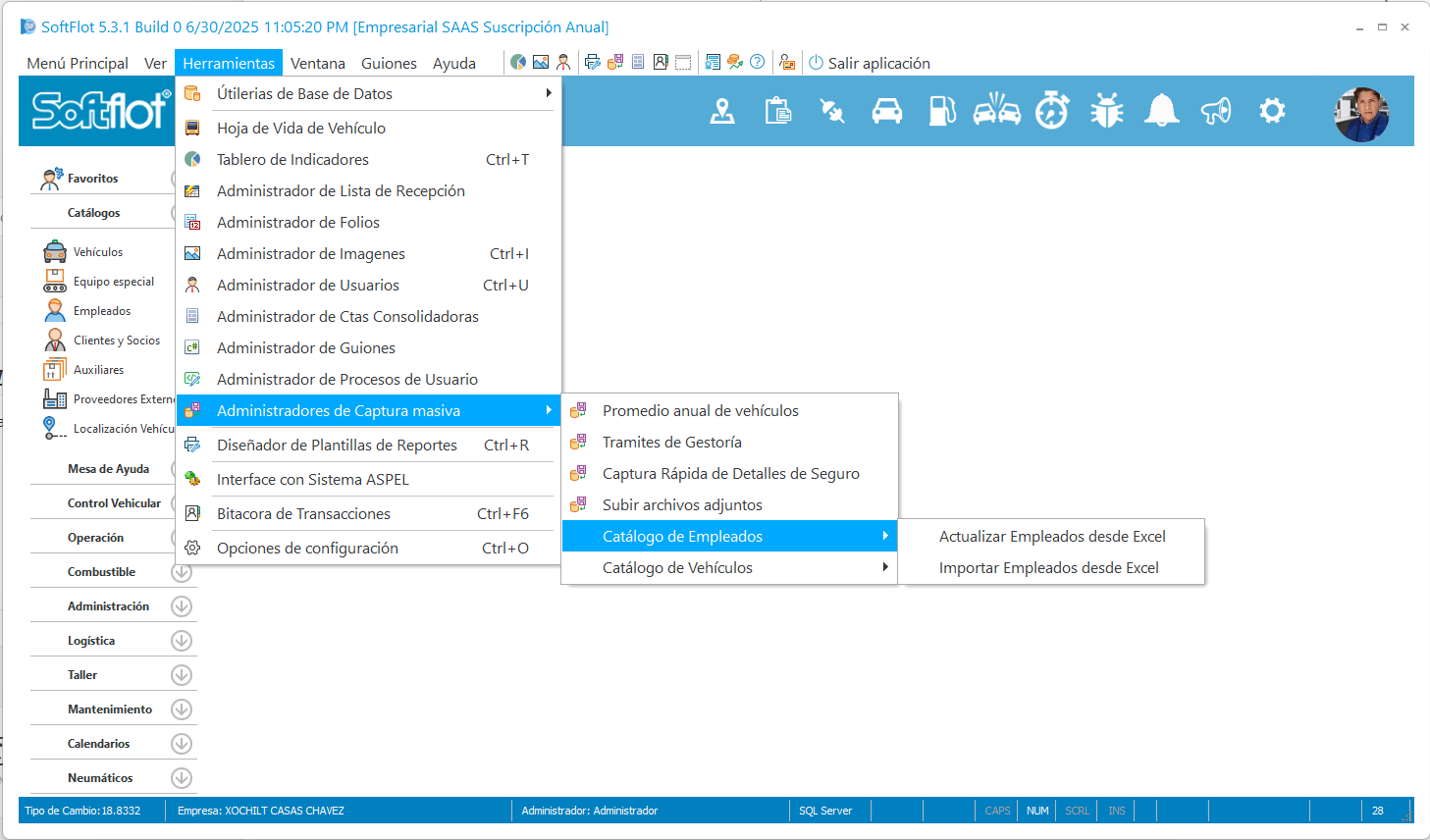Click the map location pin icon in banner
The height and width of the screenshot is (840, 1430).
coord(722,112)
